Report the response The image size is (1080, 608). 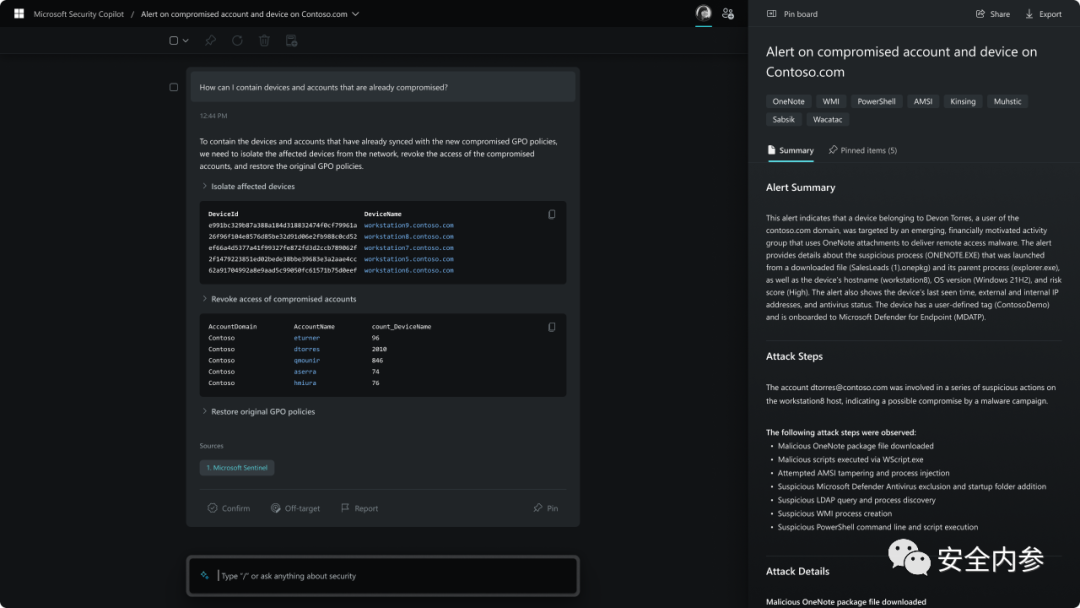tap(360, 508)
